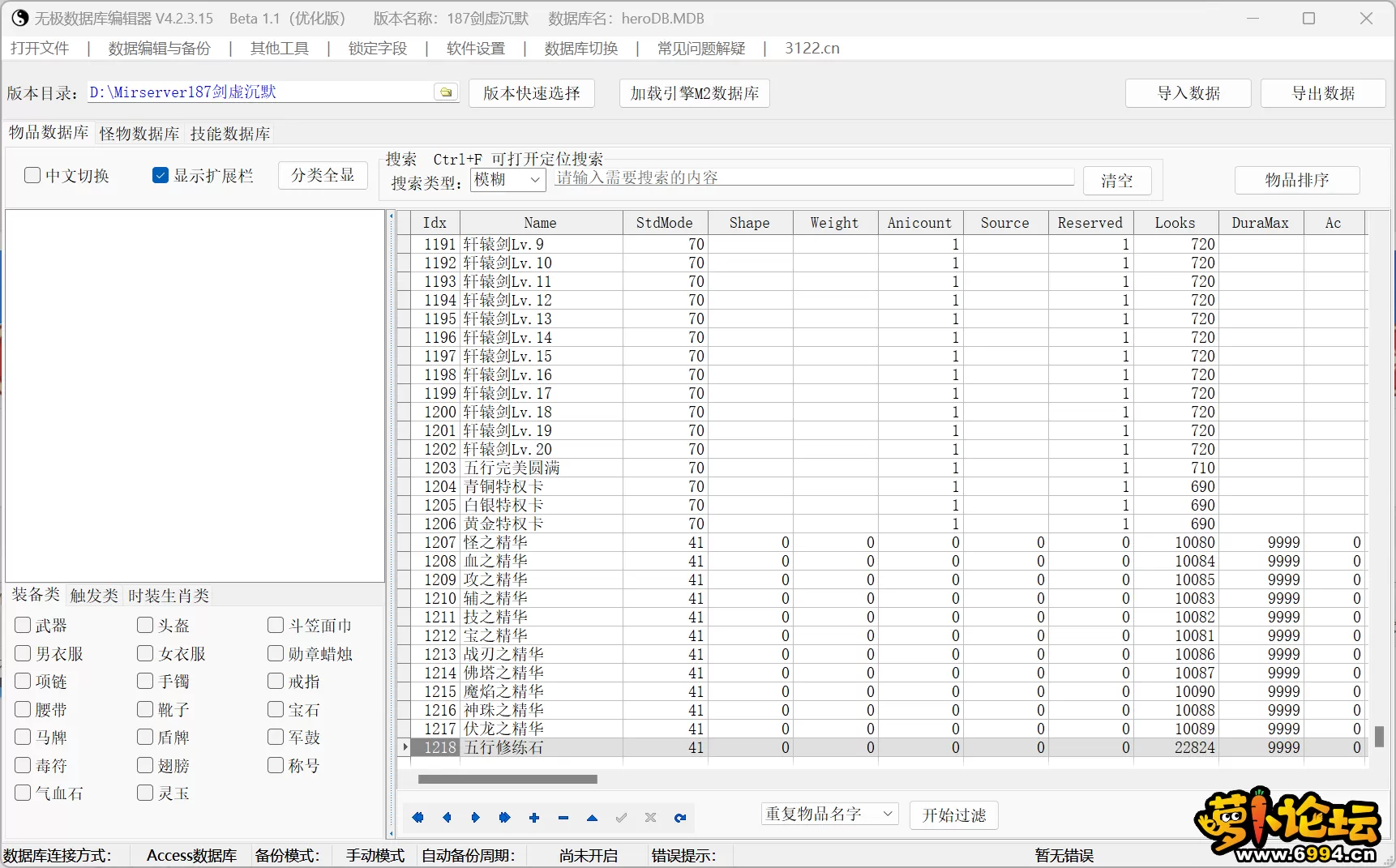Clear search with 清空 button
The image size is (1396, 868).
(1117, 180)
